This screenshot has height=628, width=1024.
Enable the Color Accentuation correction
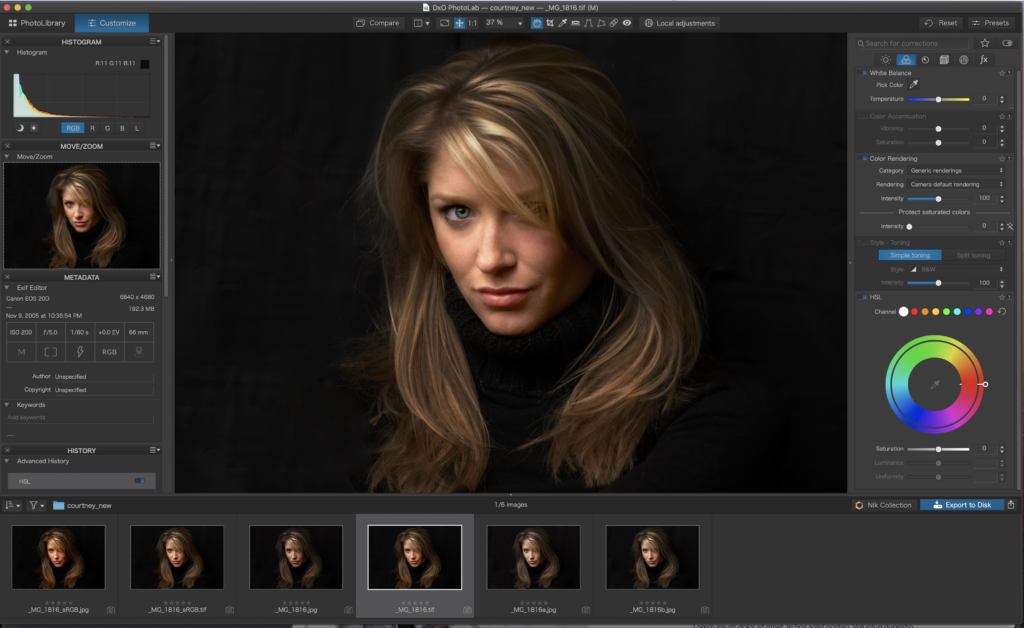point(863,116)
